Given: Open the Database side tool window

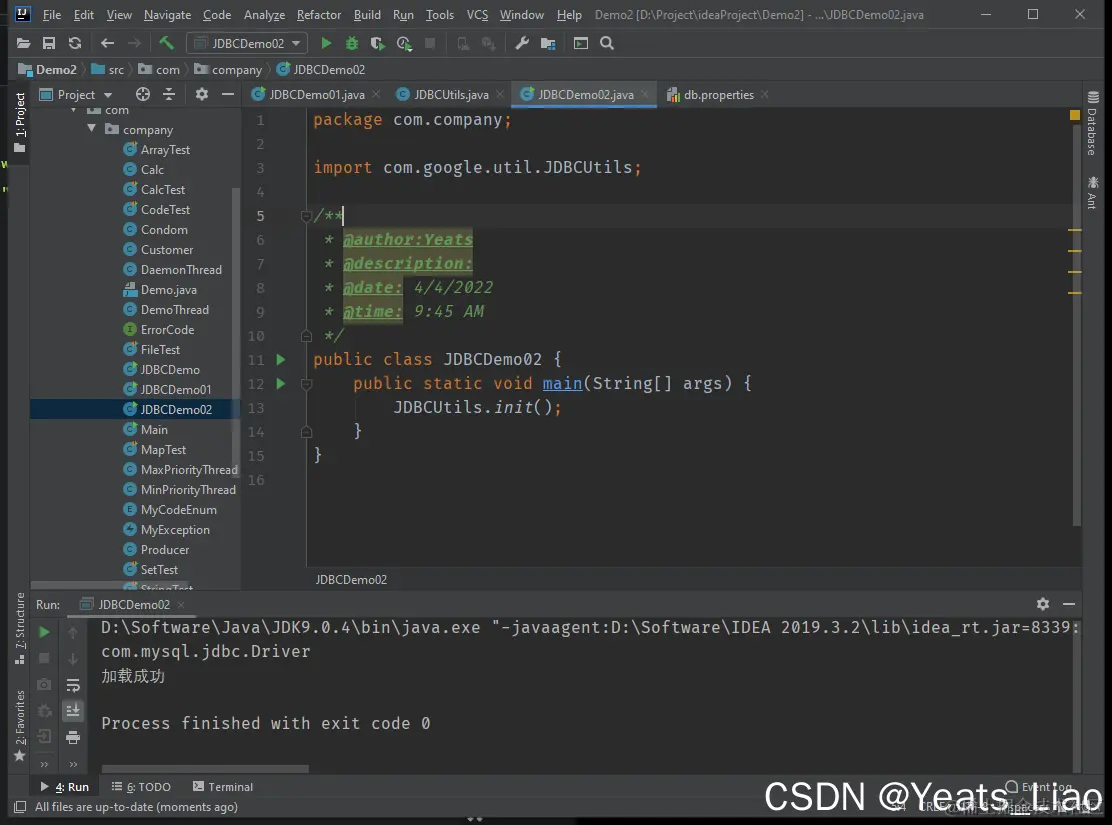Looking at the screenshot, I should coord(1092,123).
